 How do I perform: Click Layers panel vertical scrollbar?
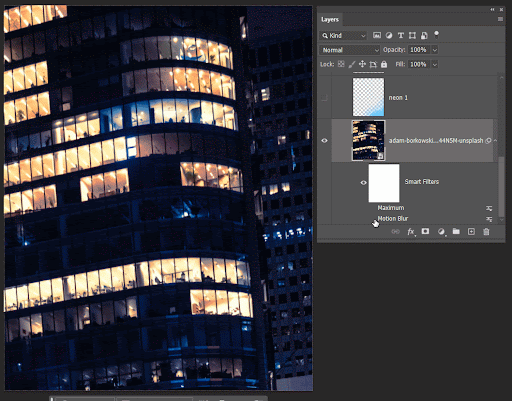click(501, 187)
